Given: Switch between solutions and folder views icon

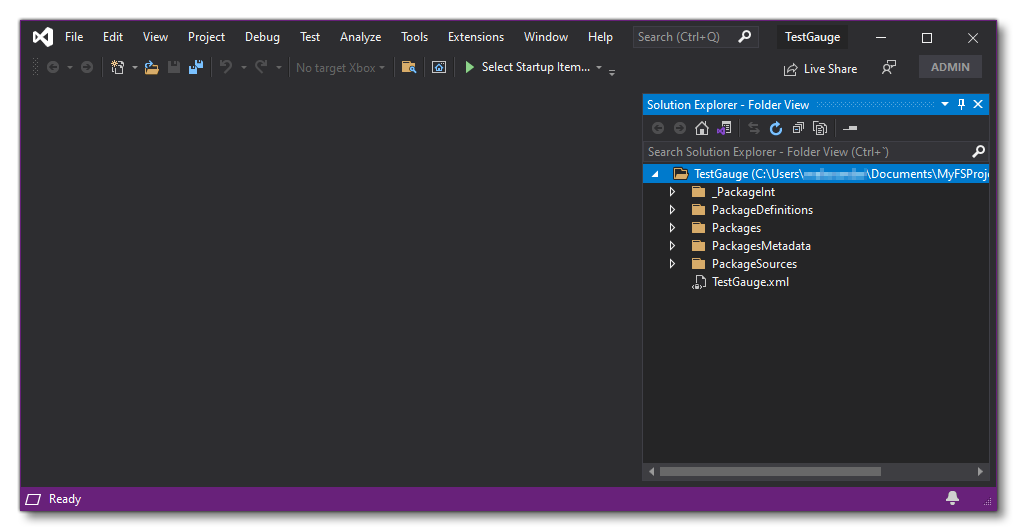Looking at the screenshot, I should coord(724,128).
